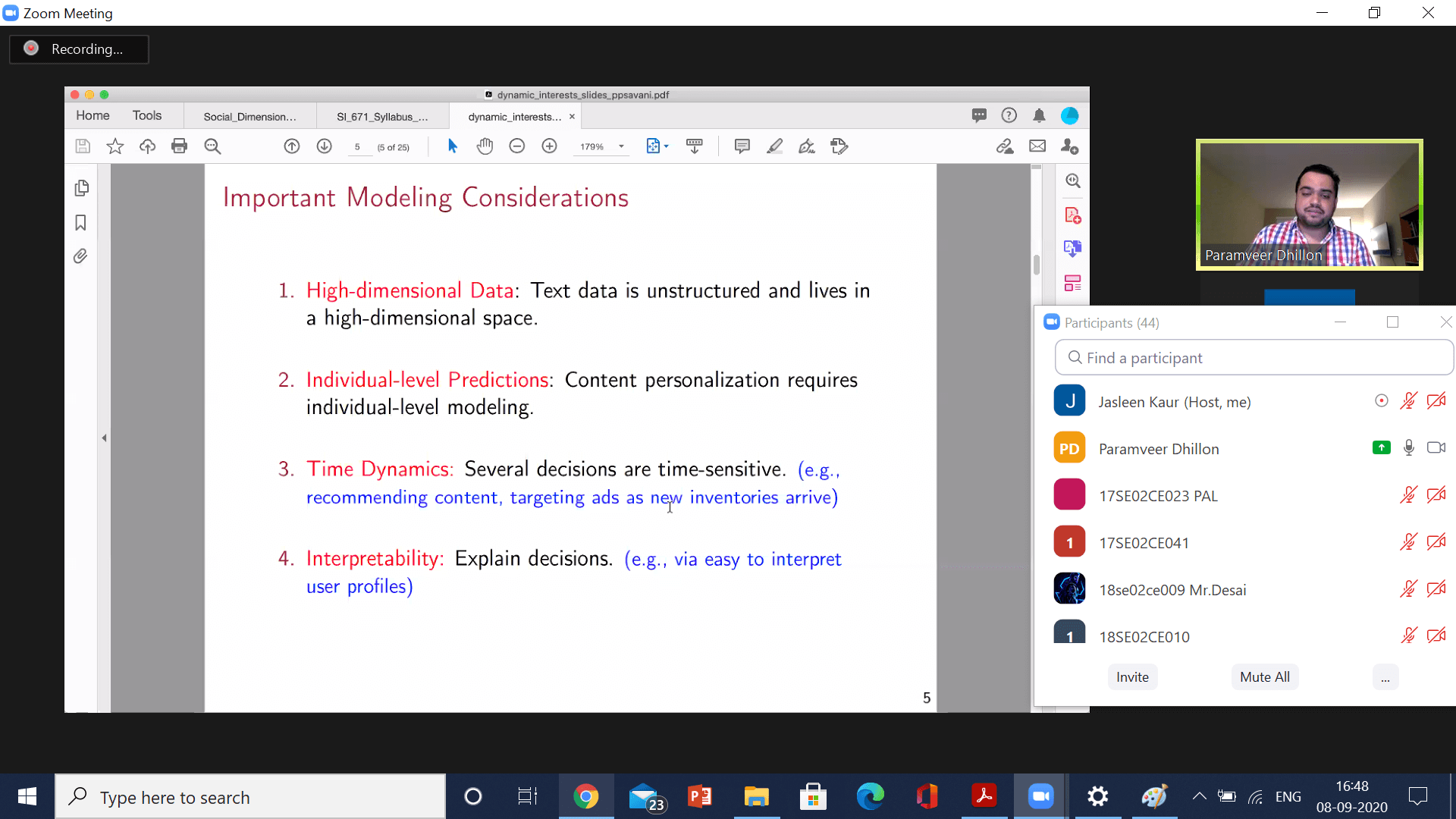The height and width of the screenshot is (819, 1456).
Task: Open attachments paperclip panel
Action: [x=80, y=256]
